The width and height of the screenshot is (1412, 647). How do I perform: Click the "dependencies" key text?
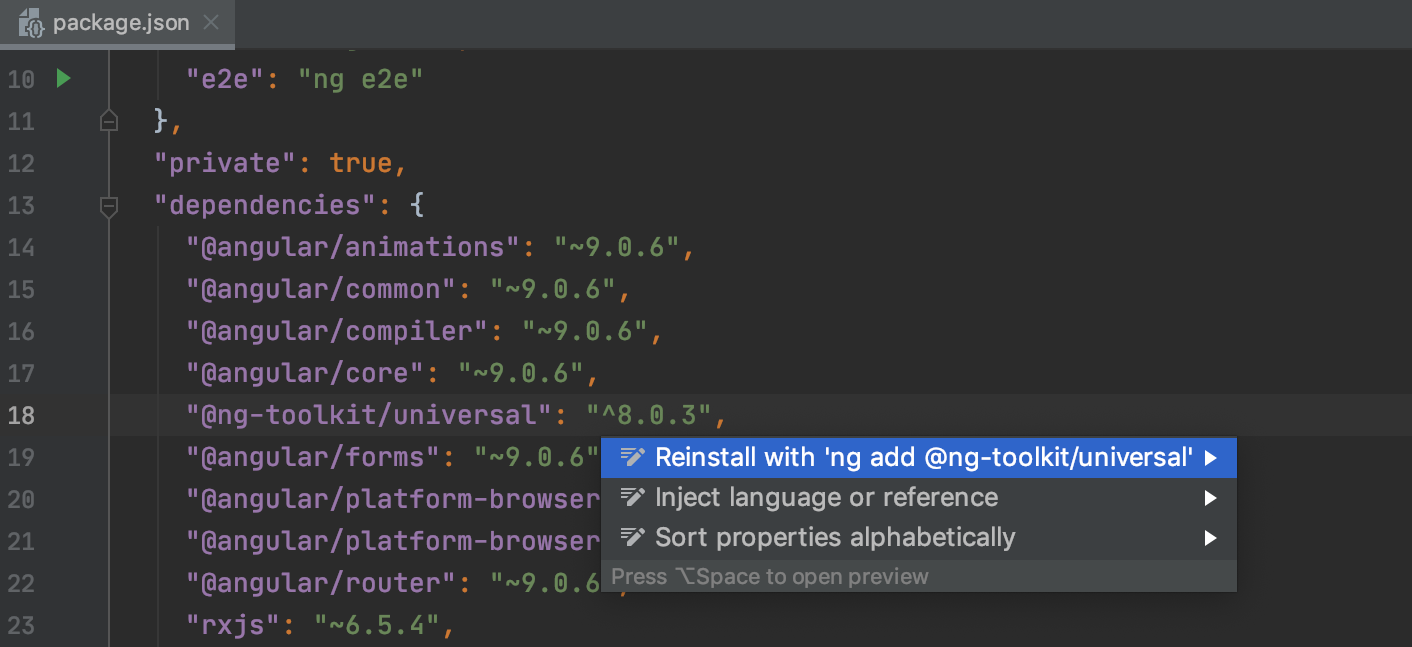(266, 205)
